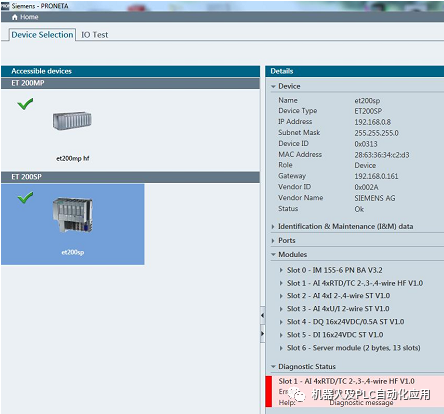Collapse the Modules section
The image size is (444, 414).
[273, 255]
